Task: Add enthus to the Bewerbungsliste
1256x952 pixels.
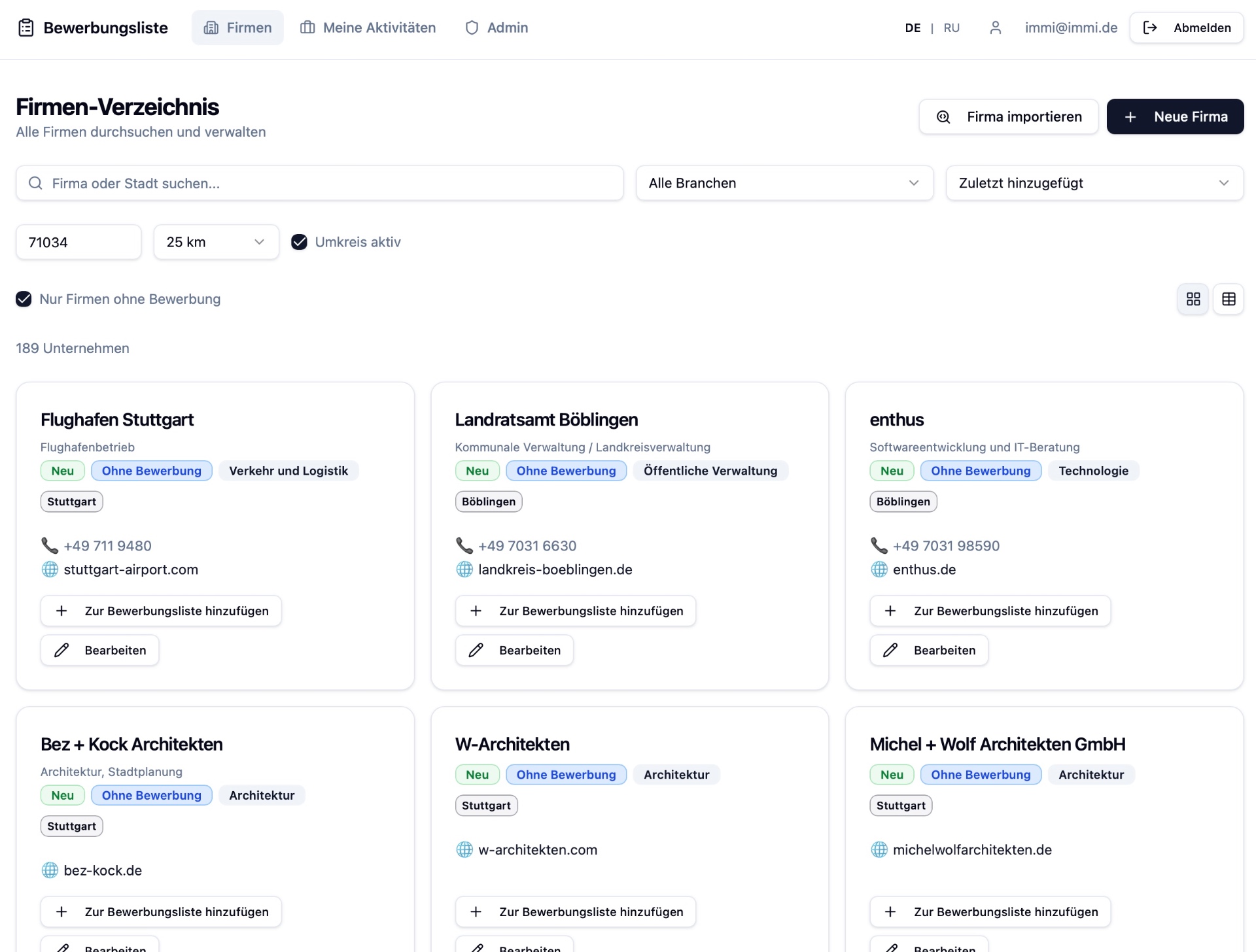Action: (990, 611)
